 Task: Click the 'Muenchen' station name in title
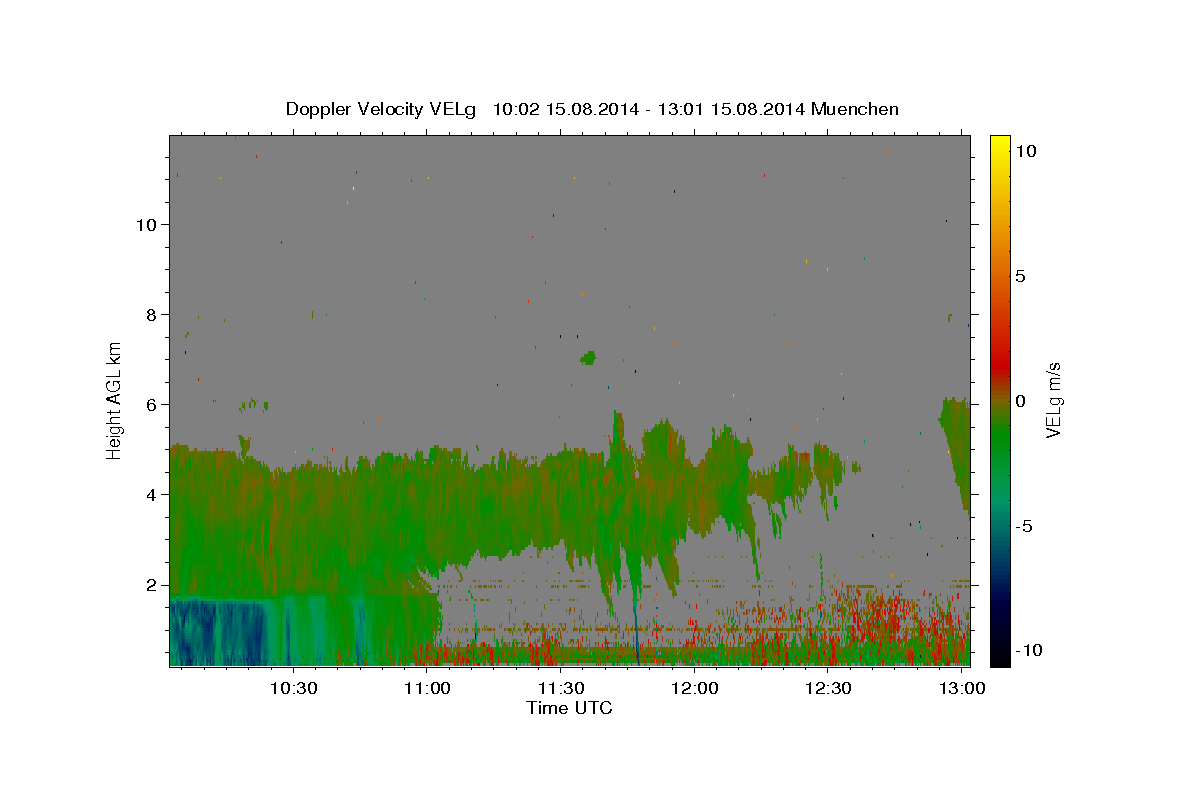(855, 109)
